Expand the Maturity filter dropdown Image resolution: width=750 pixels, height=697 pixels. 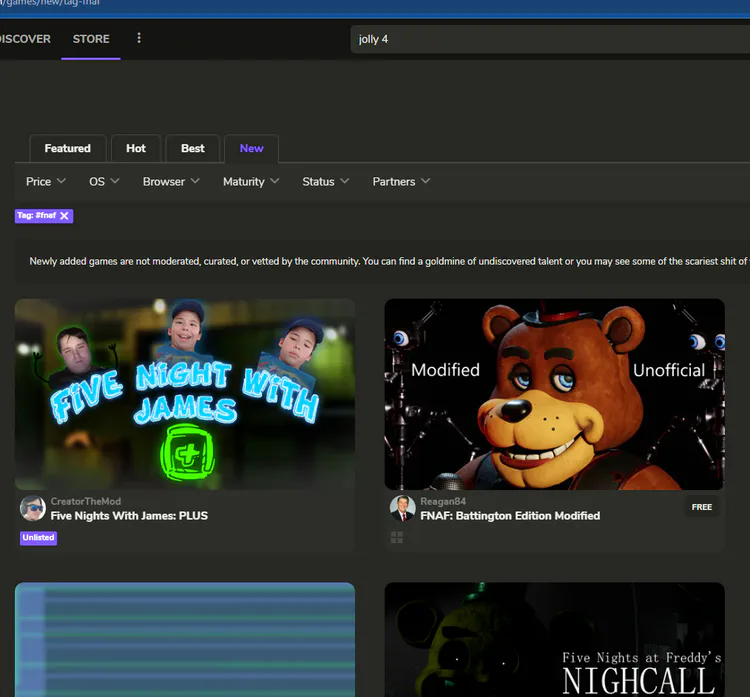point(251,182)
